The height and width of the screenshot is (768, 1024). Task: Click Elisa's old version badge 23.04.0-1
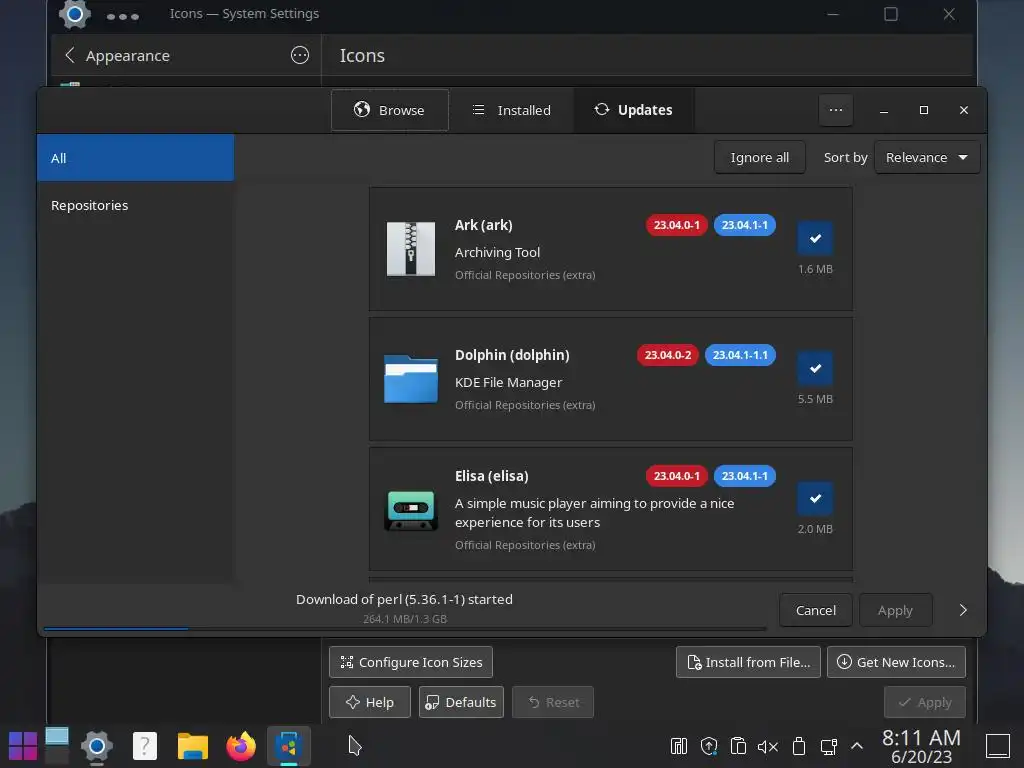677,475
